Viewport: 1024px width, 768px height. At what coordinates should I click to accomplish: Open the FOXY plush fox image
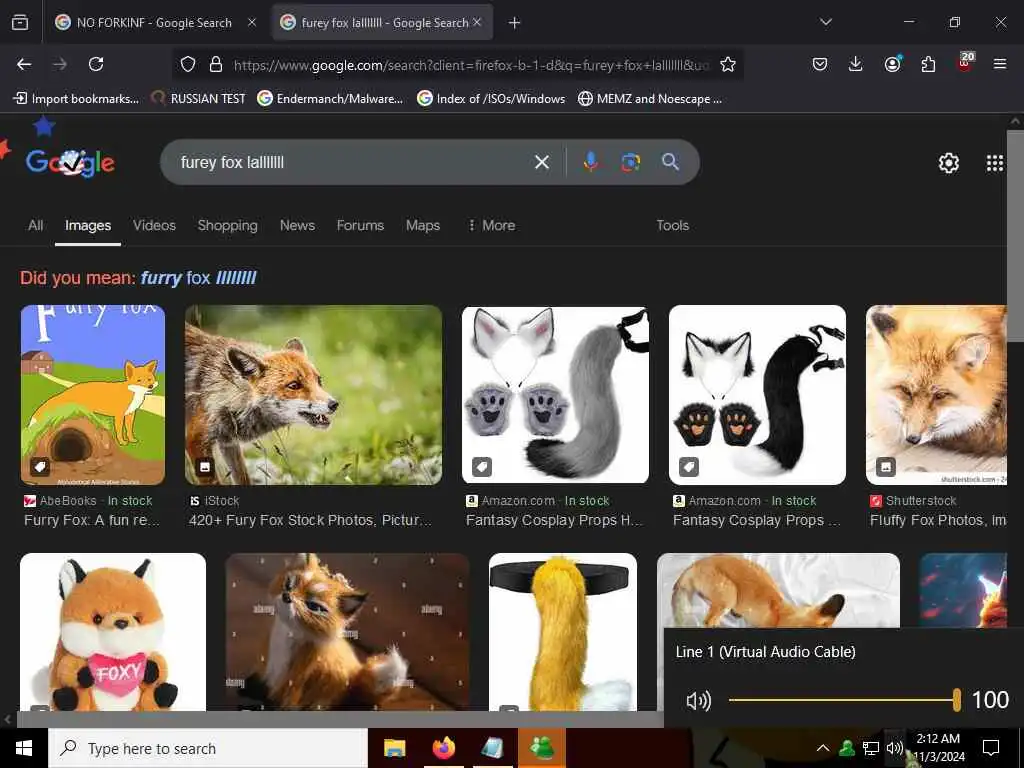(113, 632)
